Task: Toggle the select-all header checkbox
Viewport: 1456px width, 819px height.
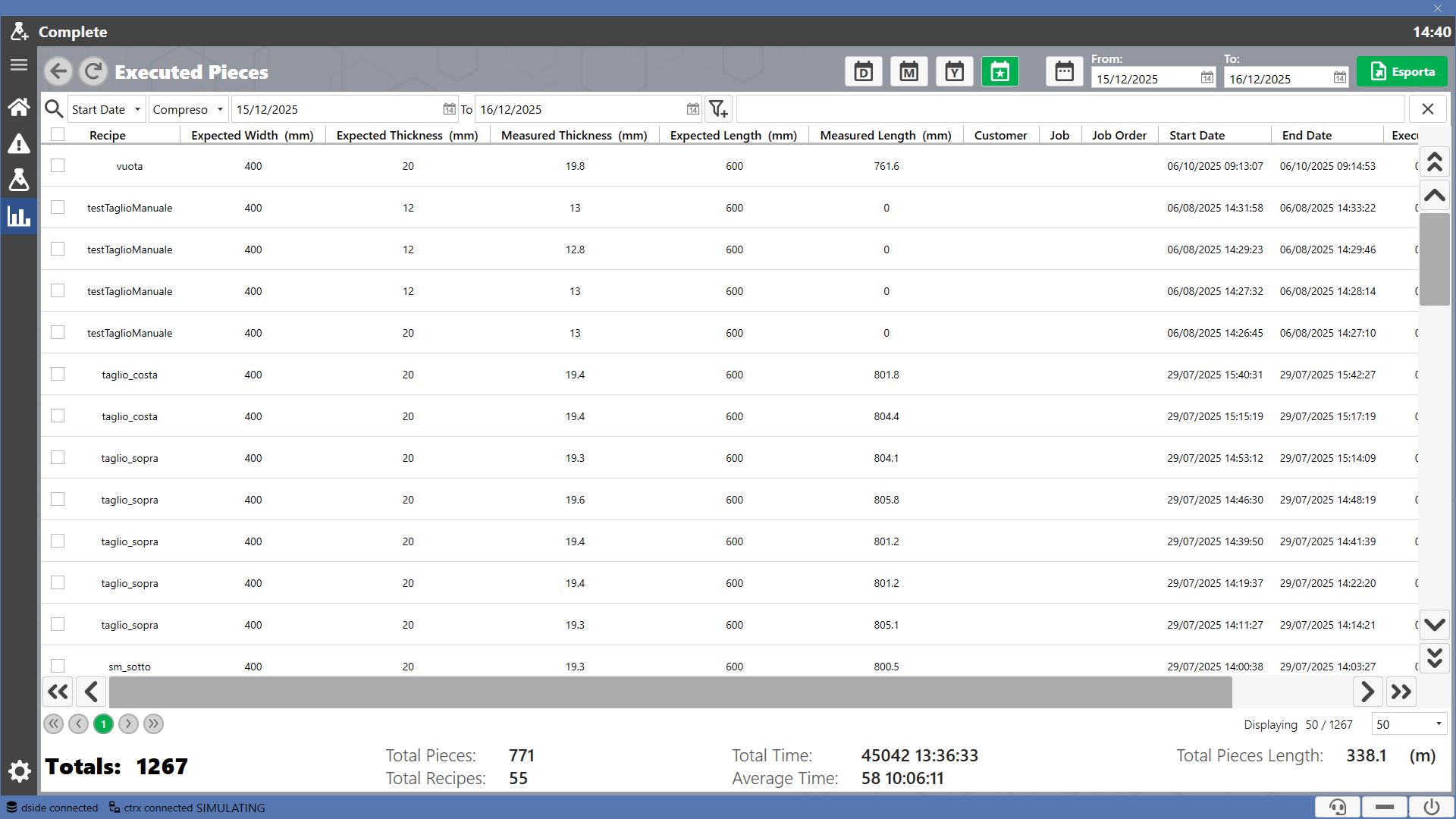Action: click(x=58, y=135)
